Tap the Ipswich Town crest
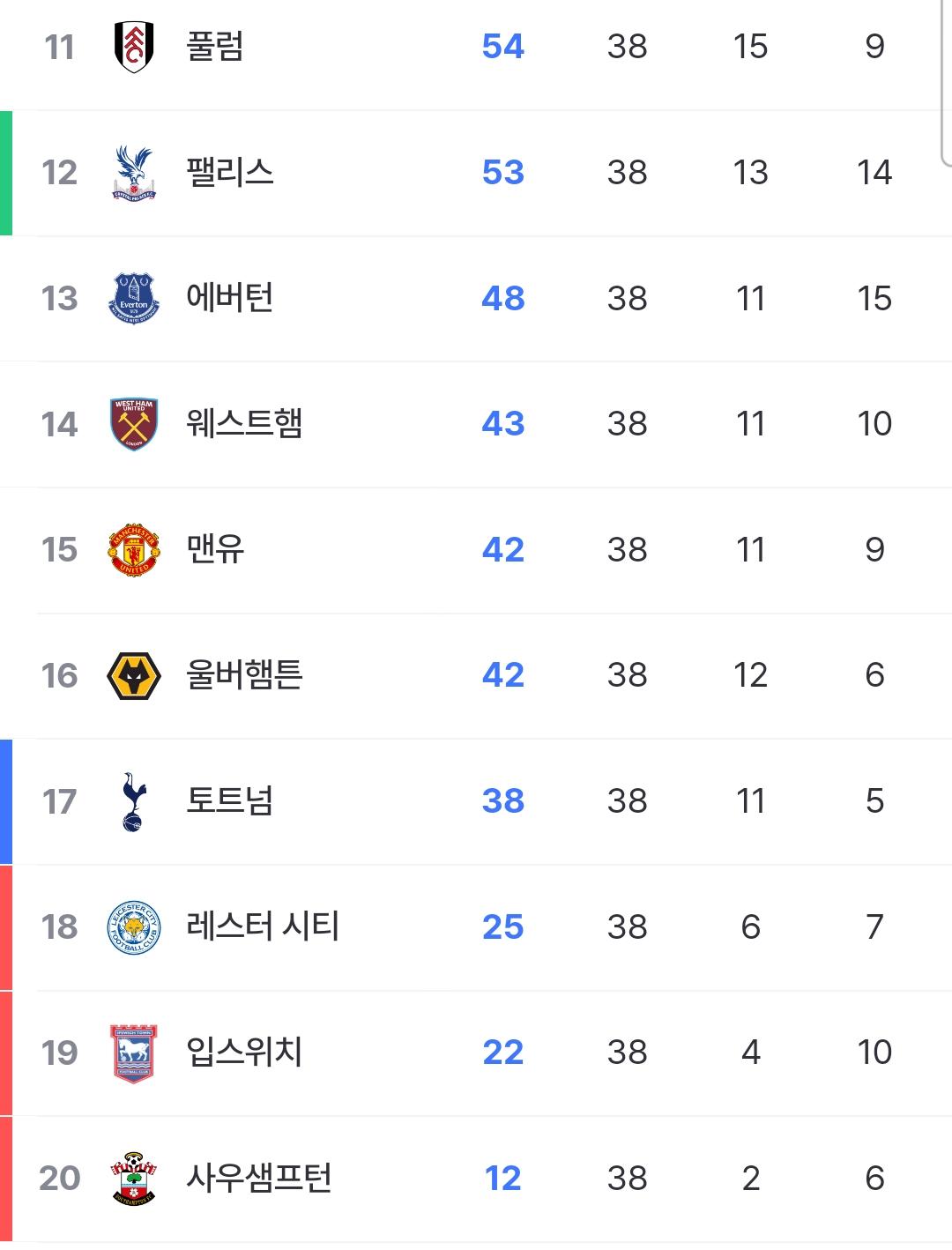Screen dimensions: 952x1250 tap(134, 1053)
